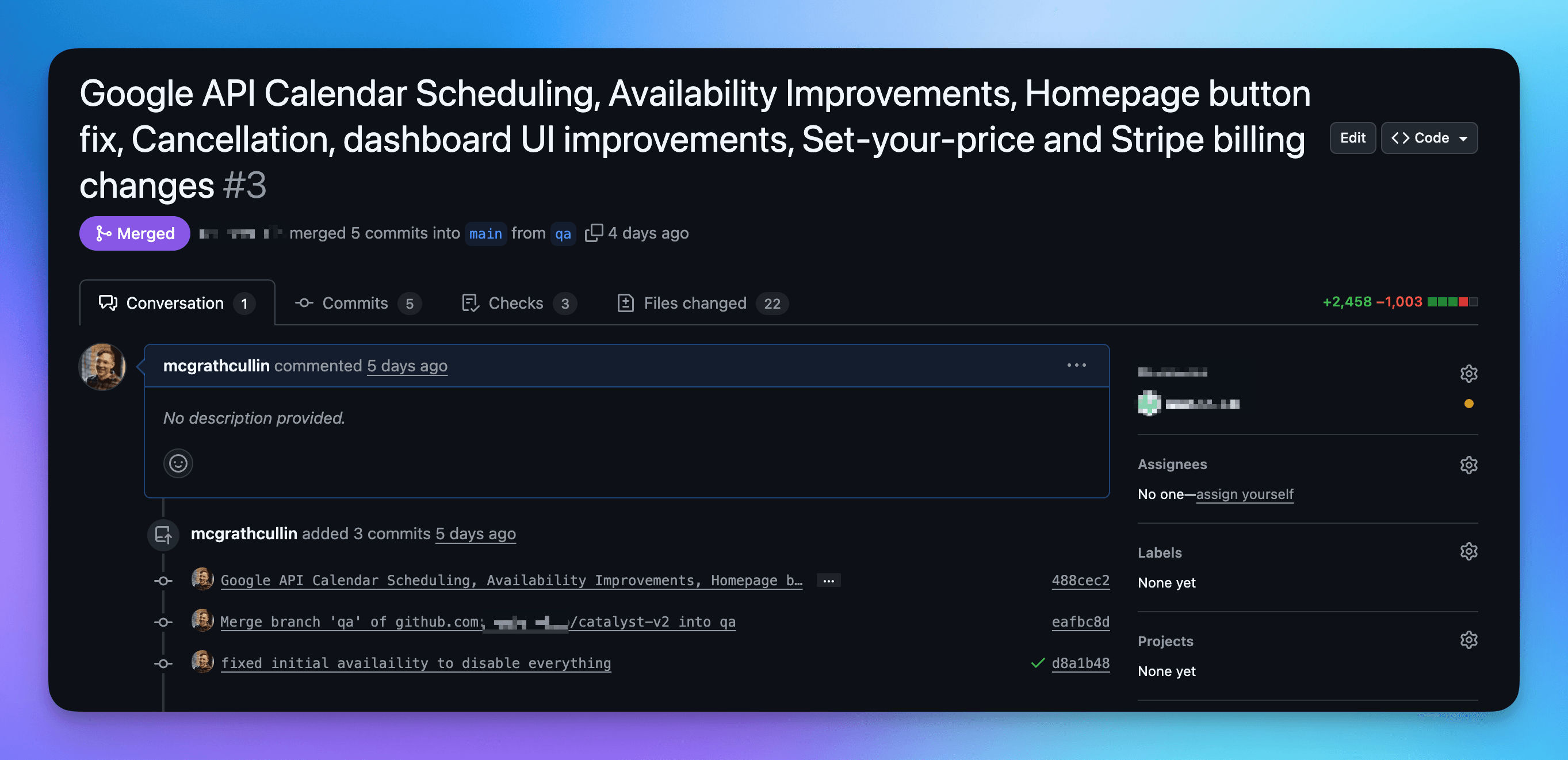
Task: Open the Projects settings gear
Action: (1469, 639)
